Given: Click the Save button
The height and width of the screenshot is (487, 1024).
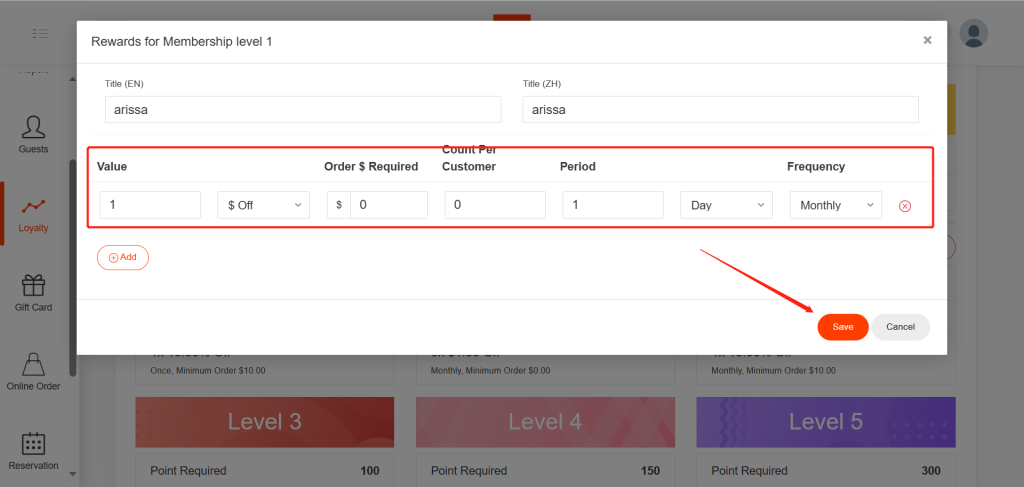Looking at the screenshot, I should click(x=842, y=327).
